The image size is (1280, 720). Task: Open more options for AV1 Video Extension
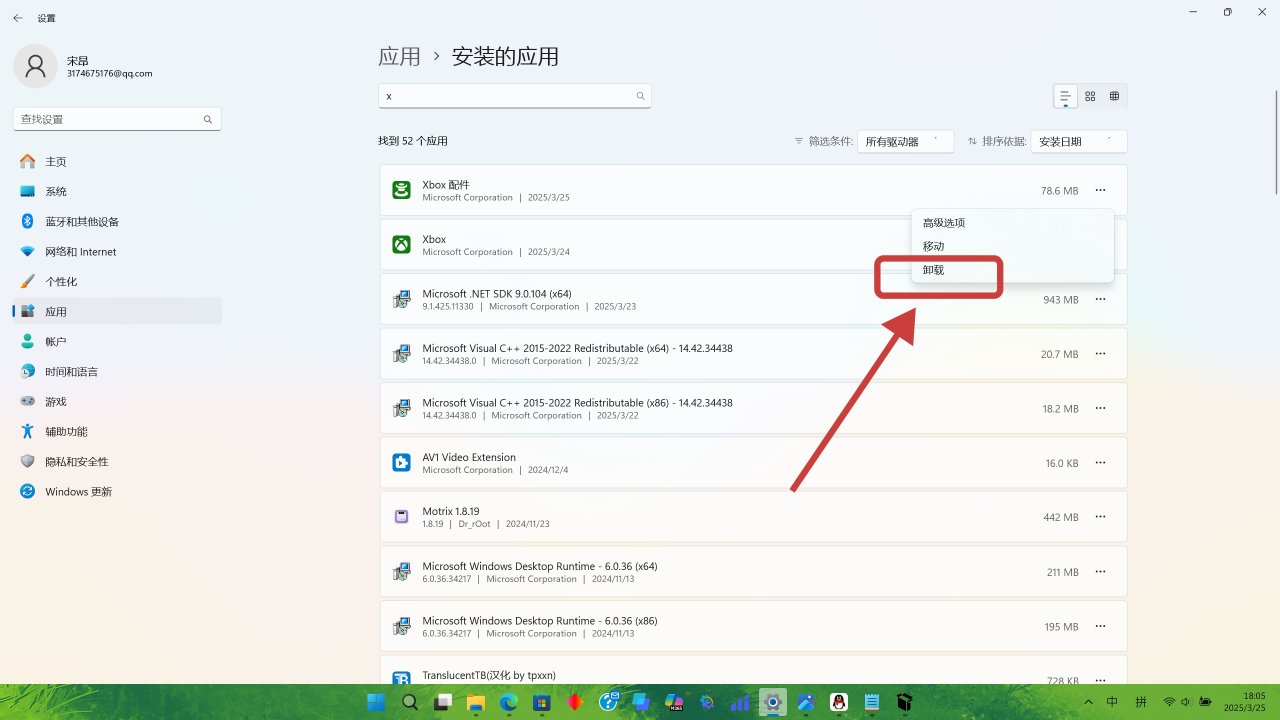1100,463
